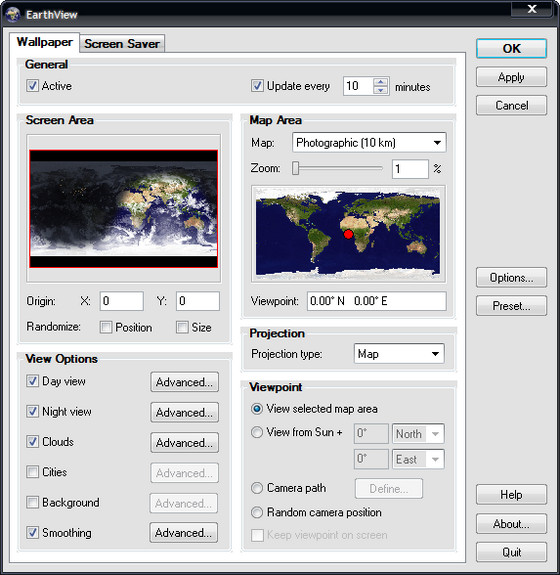Increase update minutes with the up spinner arrow
Viewport: 560px width, 575px height.
tap(381, 82)
